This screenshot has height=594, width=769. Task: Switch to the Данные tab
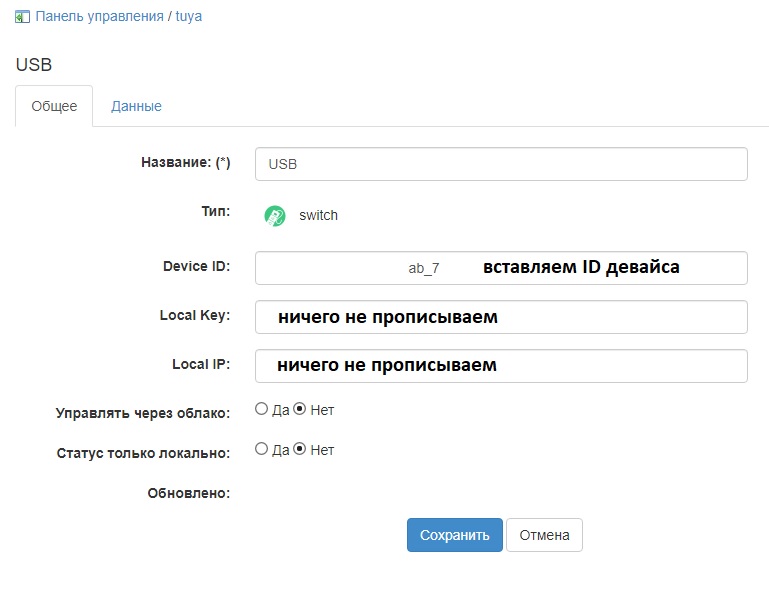[x=136, y=106]
